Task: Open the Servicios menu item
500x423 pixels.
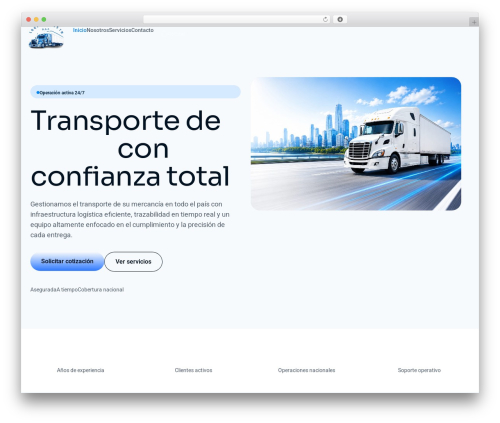Action: [120, 30]
